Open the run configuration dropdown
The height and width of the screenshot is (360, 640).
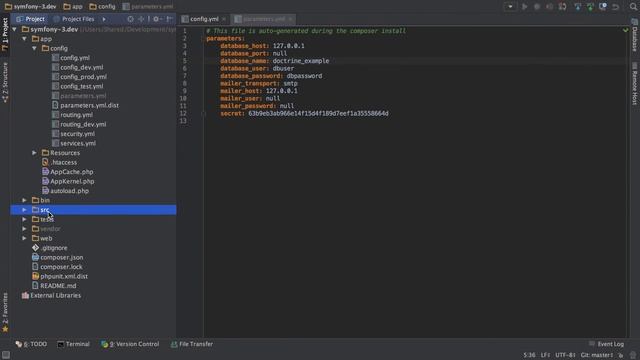(510, 7)
